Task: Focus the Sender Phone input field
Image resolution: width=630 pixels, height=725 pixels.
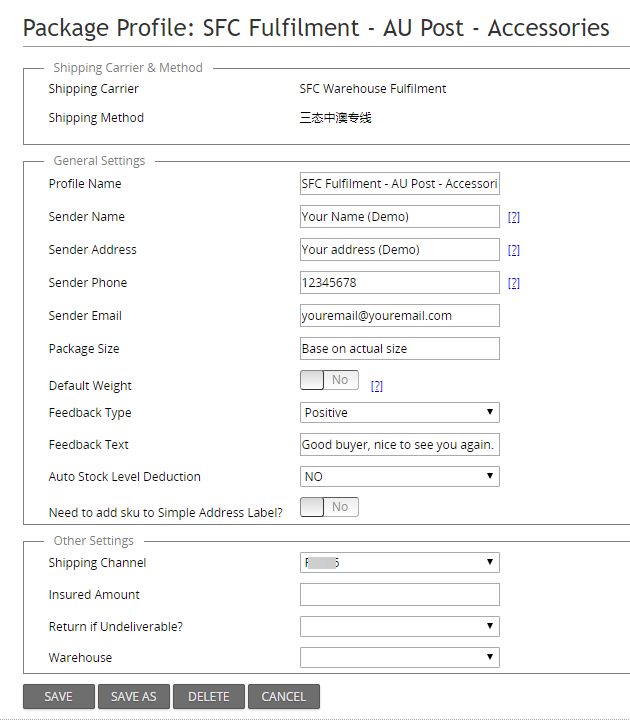Action: click(x=400, y=283)
